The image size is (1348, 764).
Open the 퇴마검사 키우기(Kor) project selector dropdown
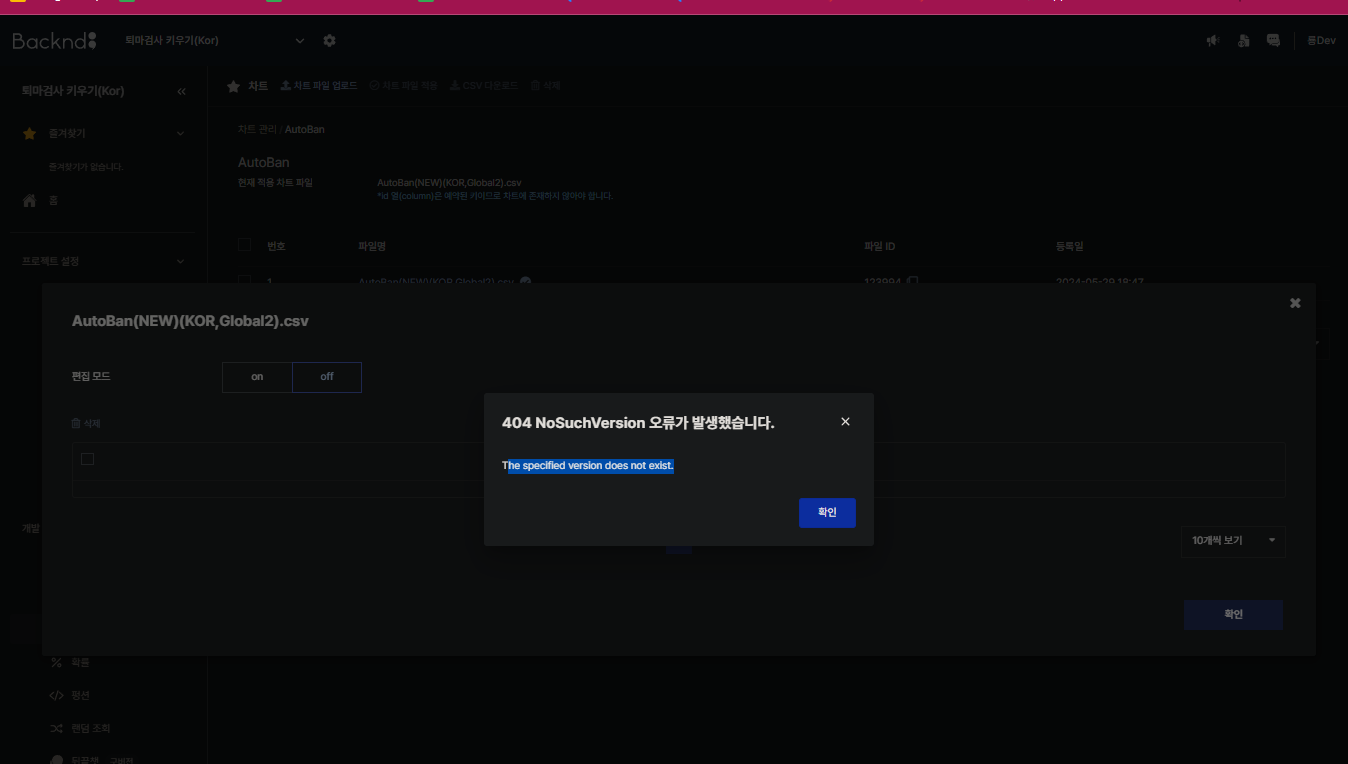pos(215,41)
